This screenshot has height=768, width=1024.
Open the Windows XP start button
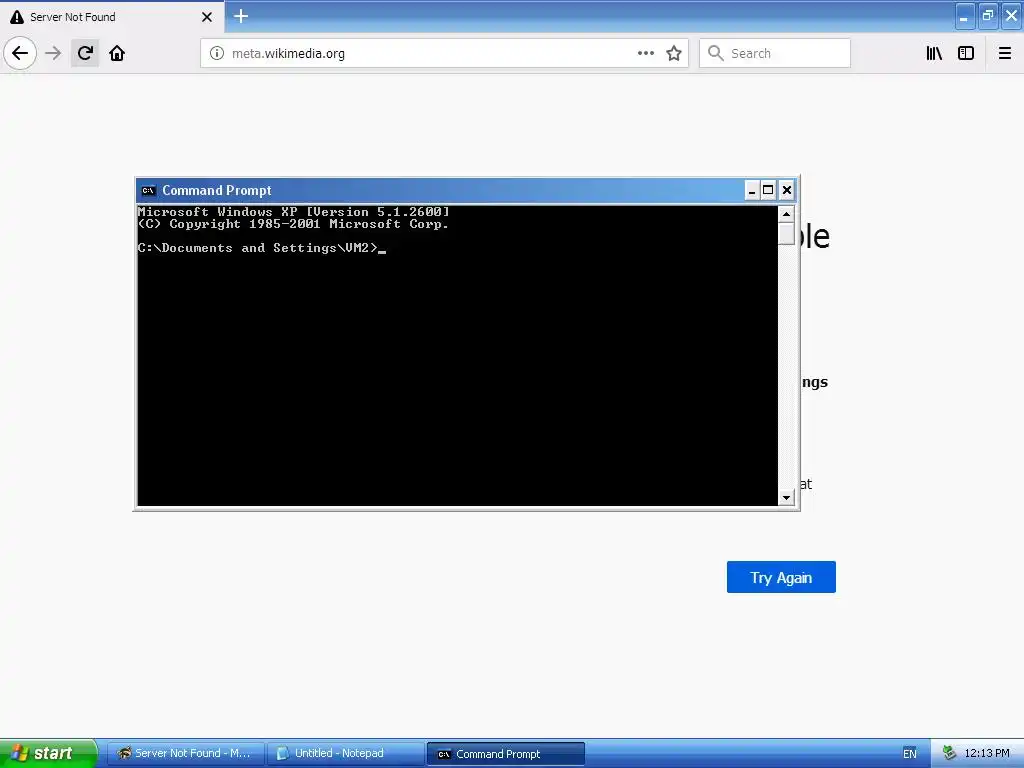48,753
